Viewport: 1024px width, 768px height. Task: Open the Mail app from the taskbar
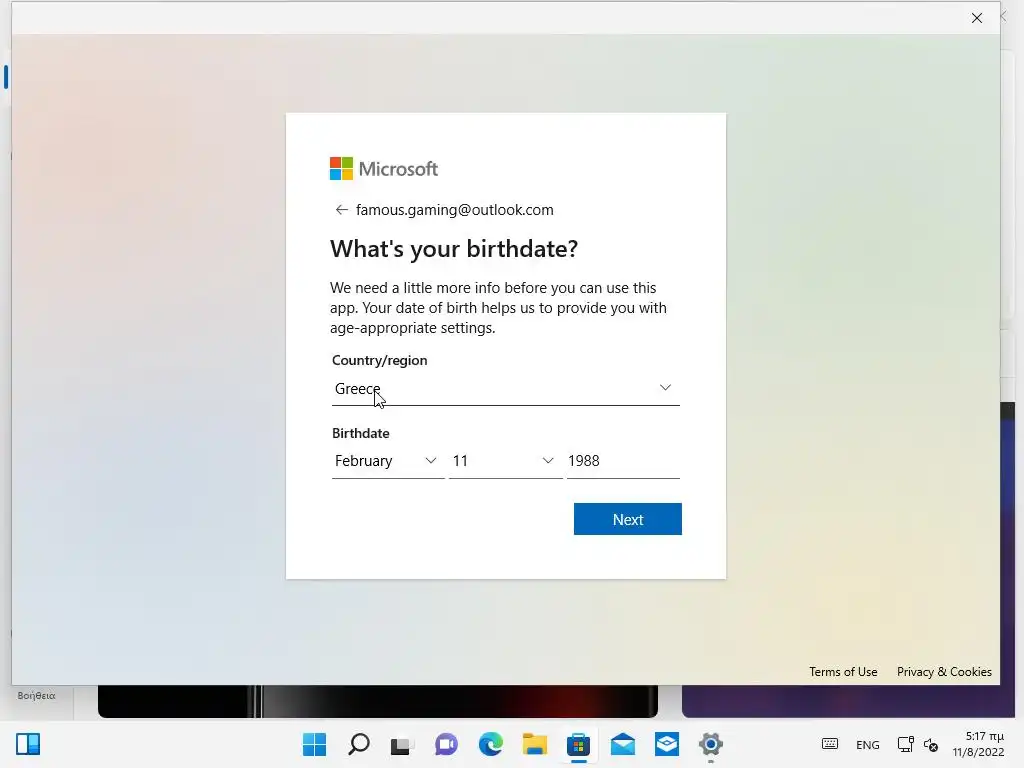[x=623, y=744]
